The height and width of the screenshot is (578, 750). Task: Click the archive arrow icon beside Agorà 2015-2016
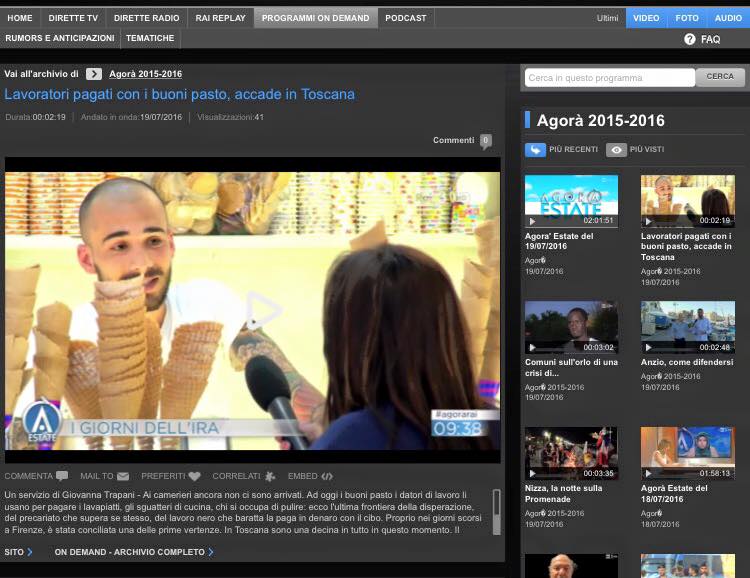pyautogui.click(x=94, y=74)
